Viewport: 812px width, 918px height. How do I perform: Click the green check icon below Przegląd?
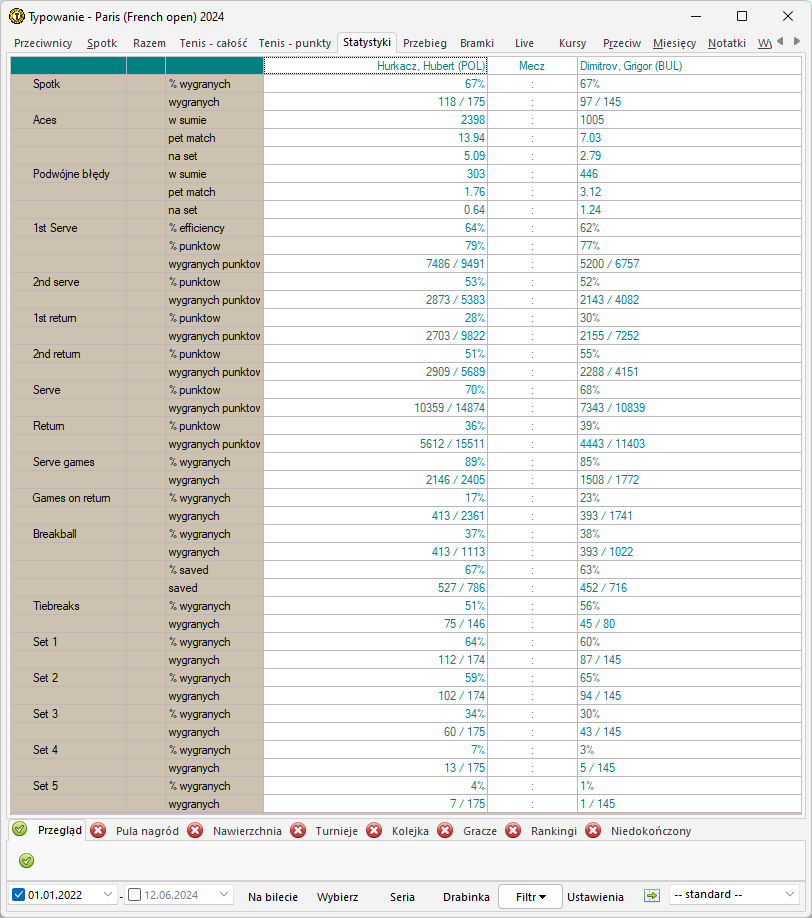26,860
